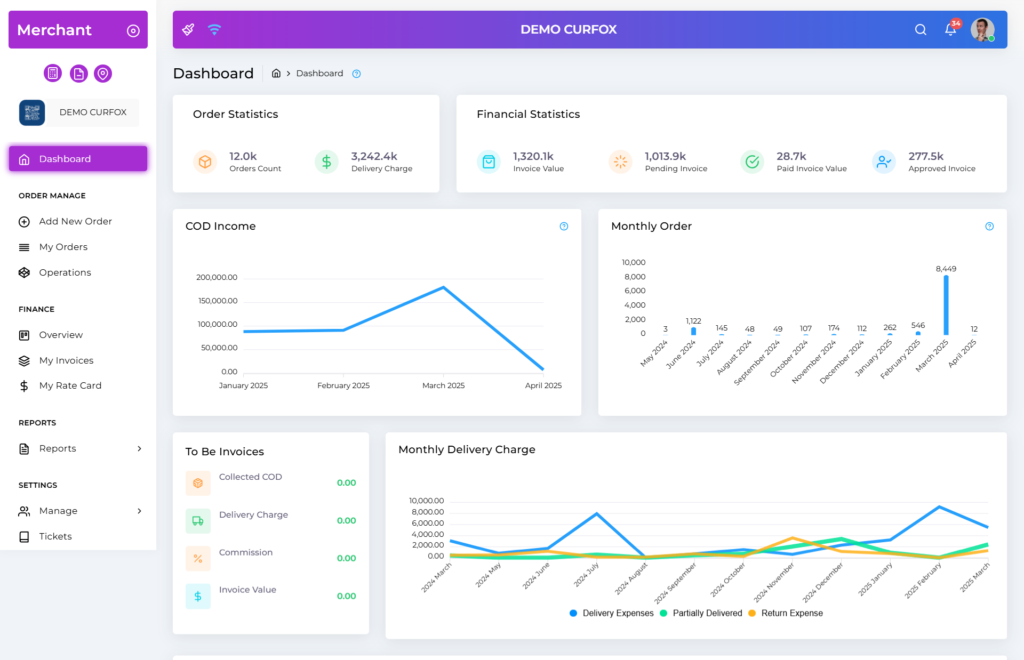Click the Commission 0.00 amount
Image resolution: width=1024 pixels, height=660 pixels.
pyautogui.click(x=346, y=558)
